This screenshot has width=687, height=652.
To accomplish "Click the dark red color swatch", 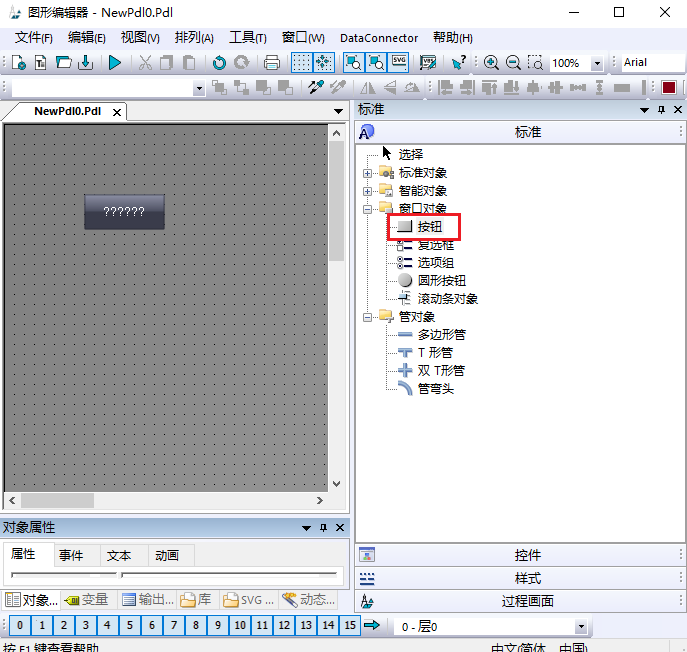I will (669, 88).
